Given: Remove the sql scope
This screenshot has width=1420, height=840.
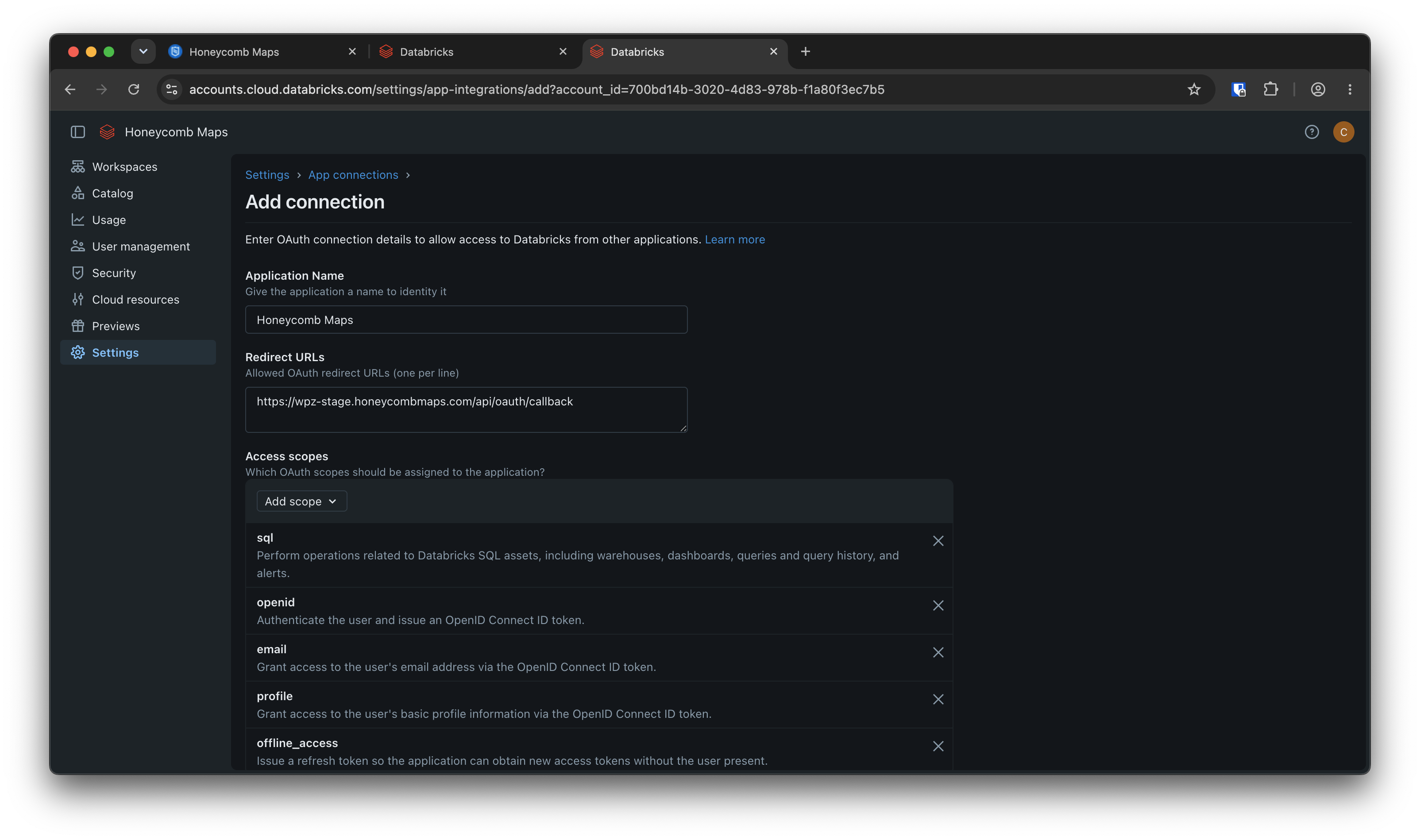Looking at the screenshot, I should tap(938, 540).
